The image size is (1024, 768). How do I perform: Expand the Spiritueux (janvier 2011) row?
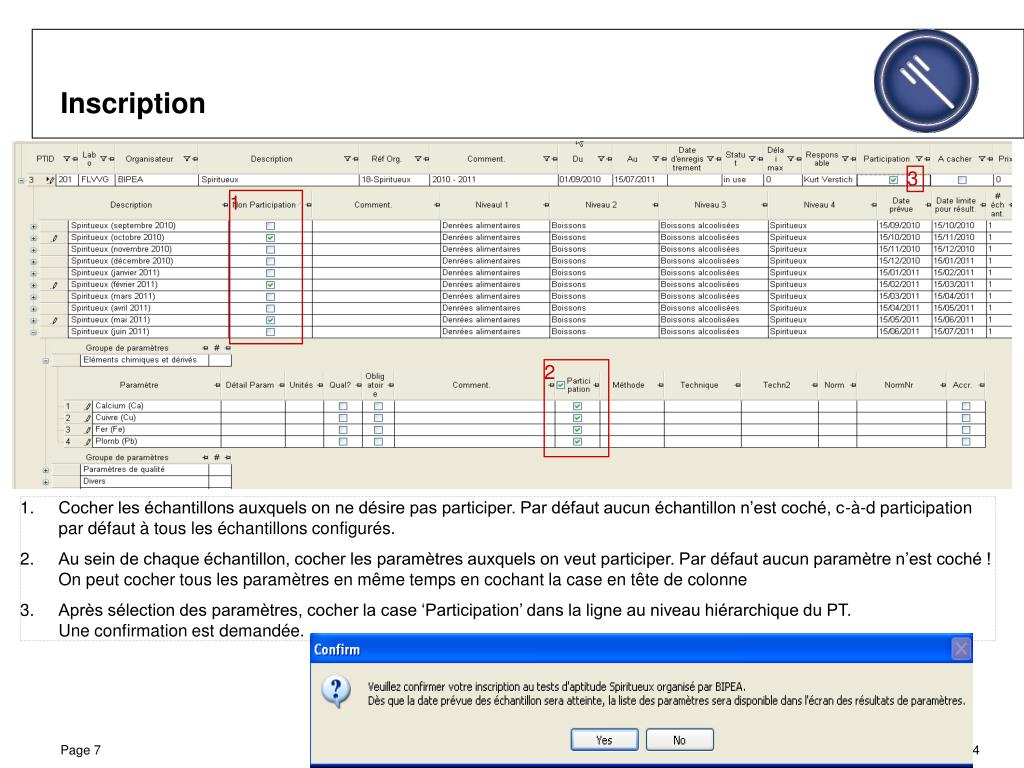(33, 274)
